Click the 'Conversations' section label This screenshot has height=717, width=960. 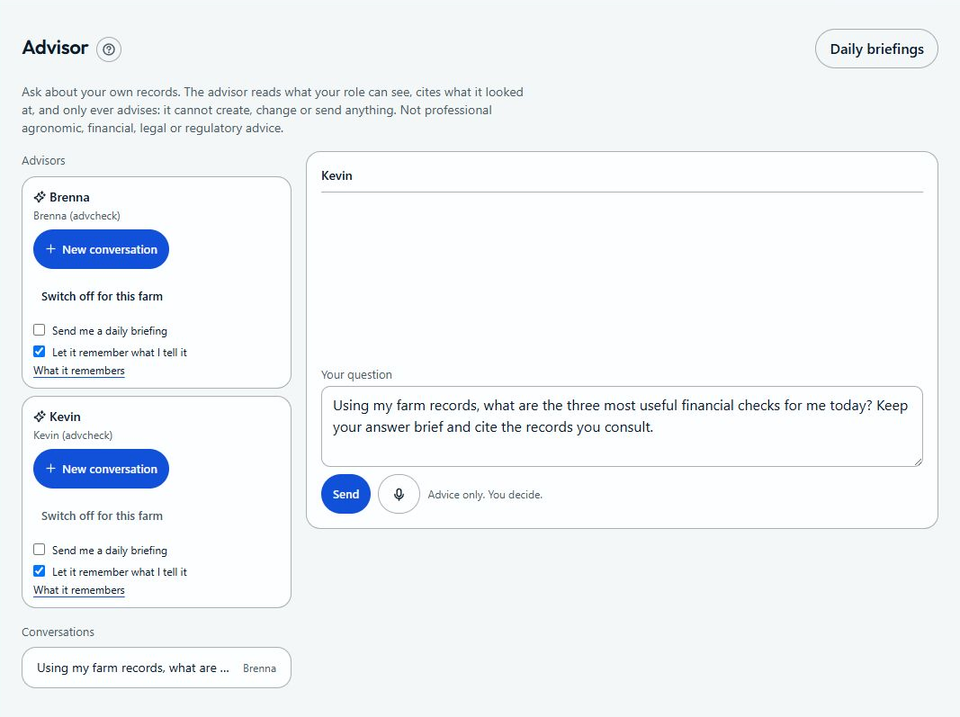[58, 632]
